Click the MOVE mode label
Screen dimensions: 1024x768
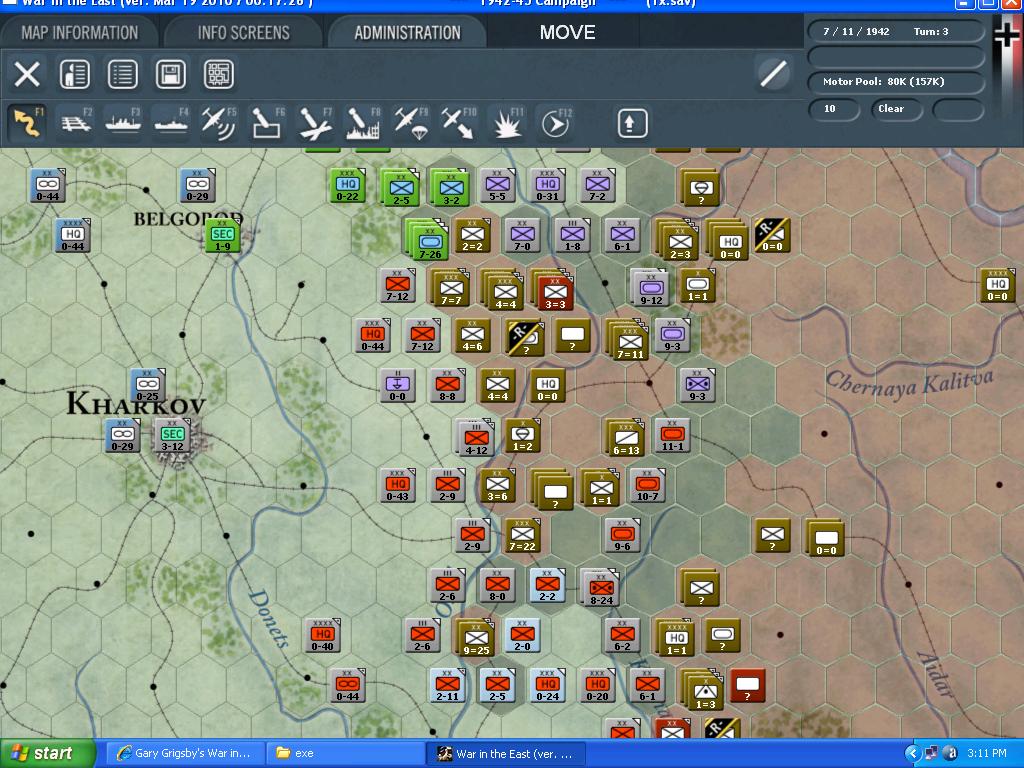(567, 32)
